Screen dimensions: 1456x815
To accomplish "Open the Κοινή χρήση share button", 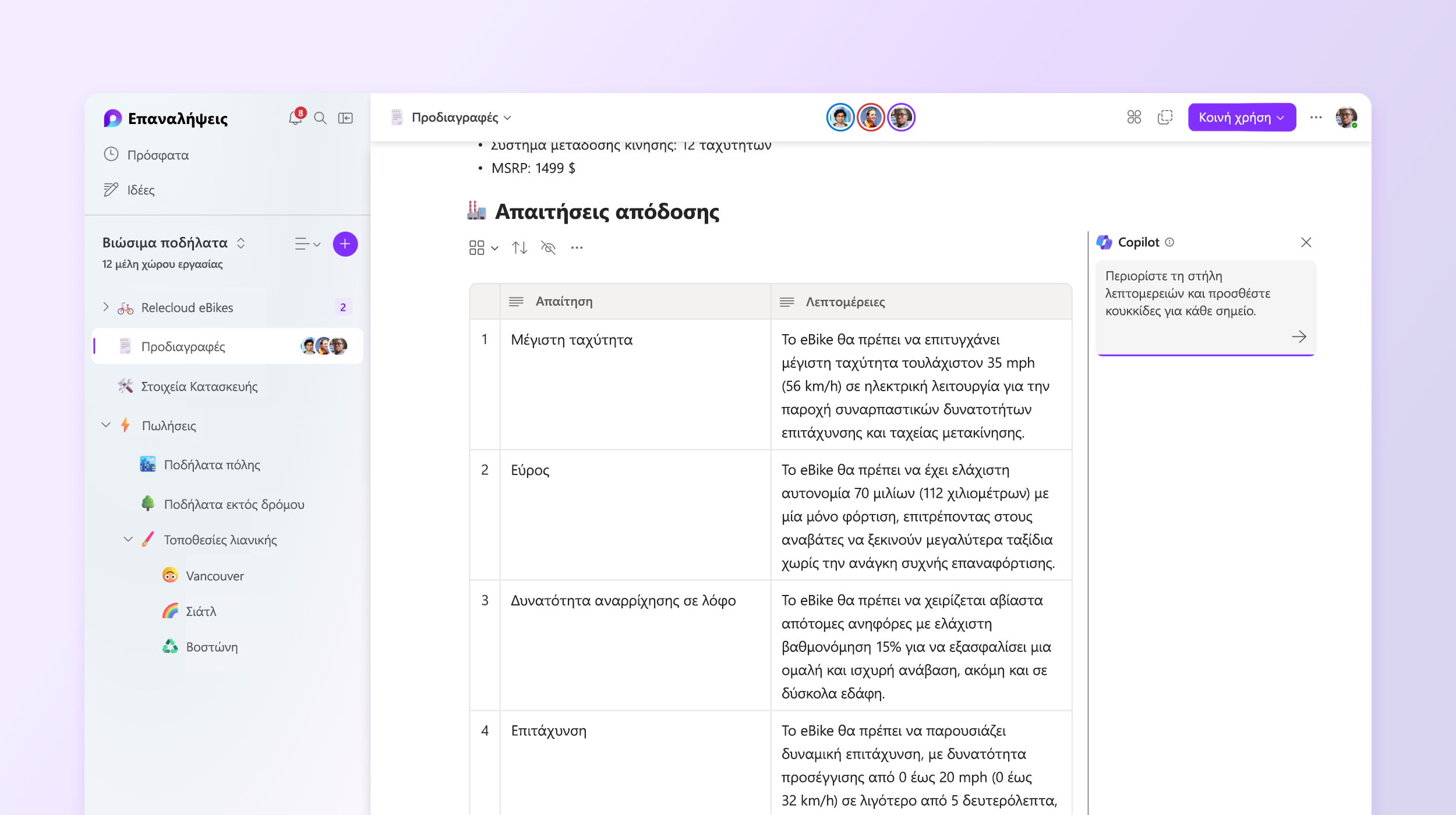I will [1242, 118].
